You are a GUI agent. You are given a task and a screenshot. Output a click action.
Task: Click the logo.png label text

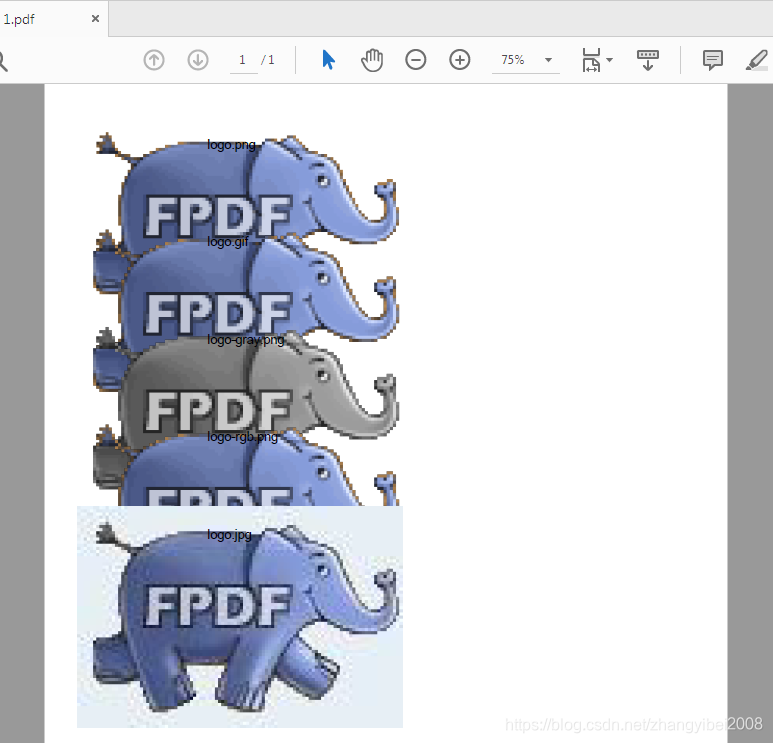[x=231, y=145]
